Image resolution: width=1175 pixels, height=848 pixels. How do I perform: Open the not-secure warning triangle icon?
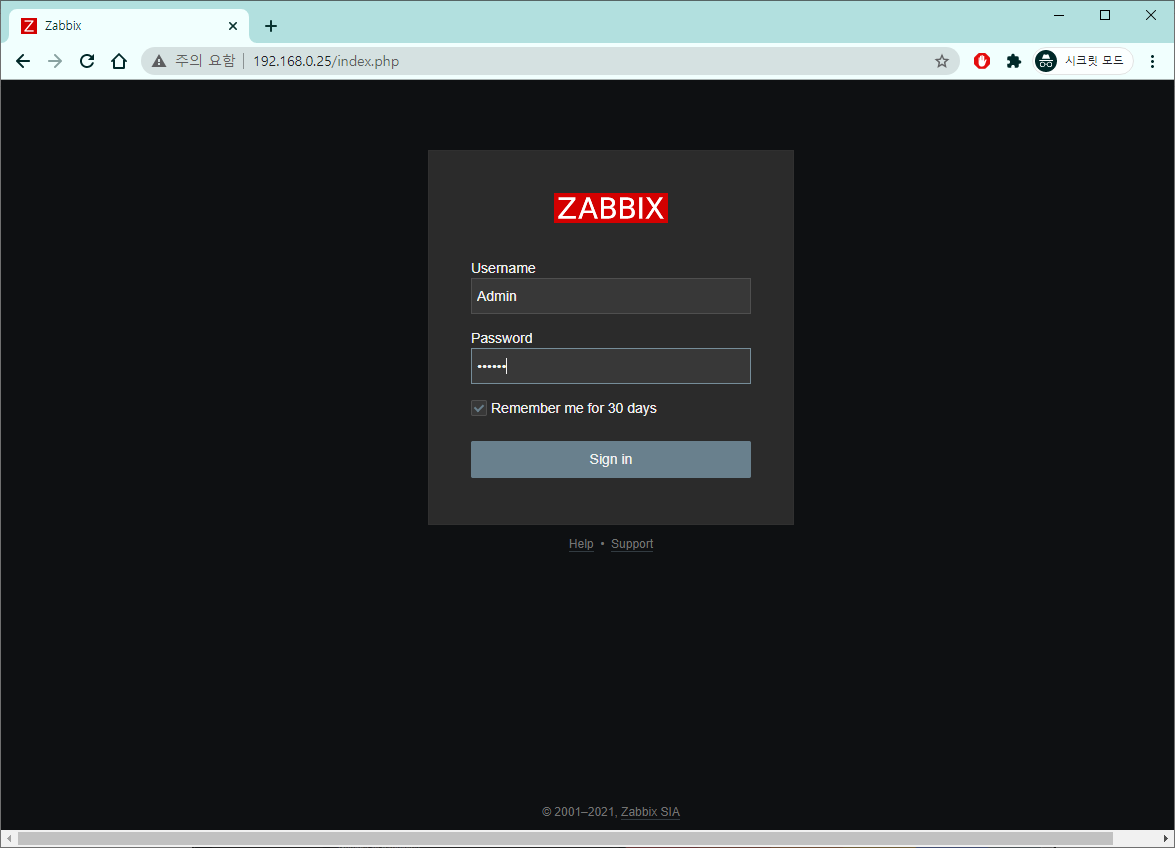pyautogui.click(x=159, y=61)
